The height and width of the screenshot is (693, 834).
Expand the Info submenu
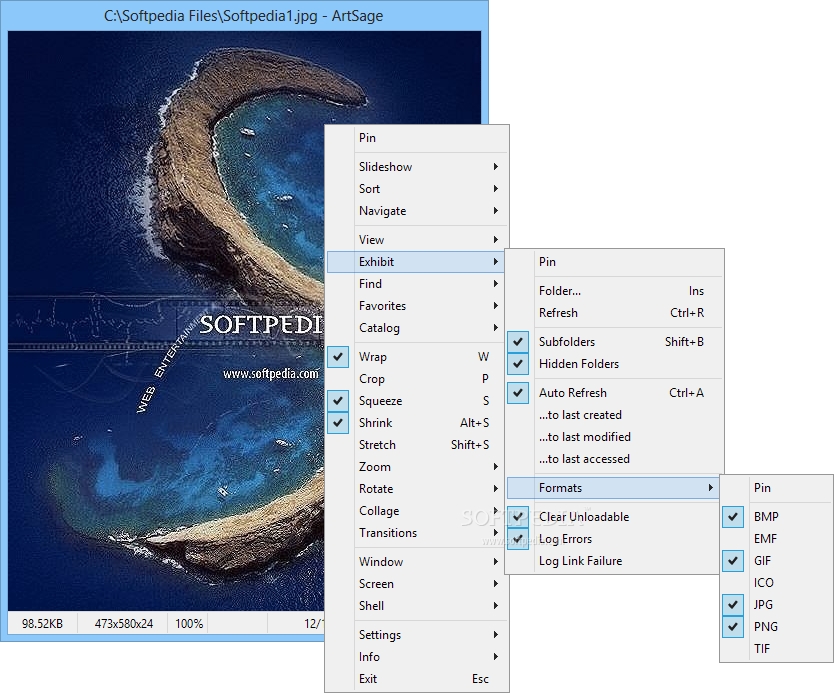416,657
